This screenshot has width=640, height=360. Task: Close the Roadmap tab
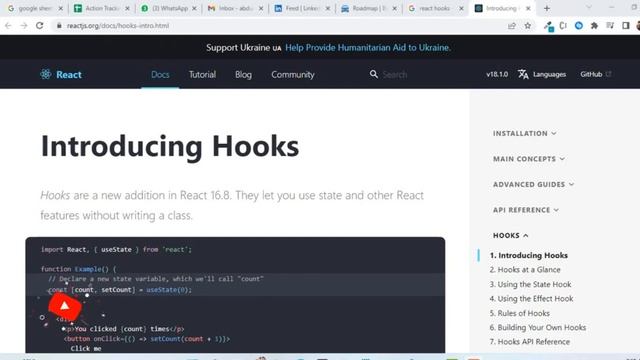pos(394,8)
